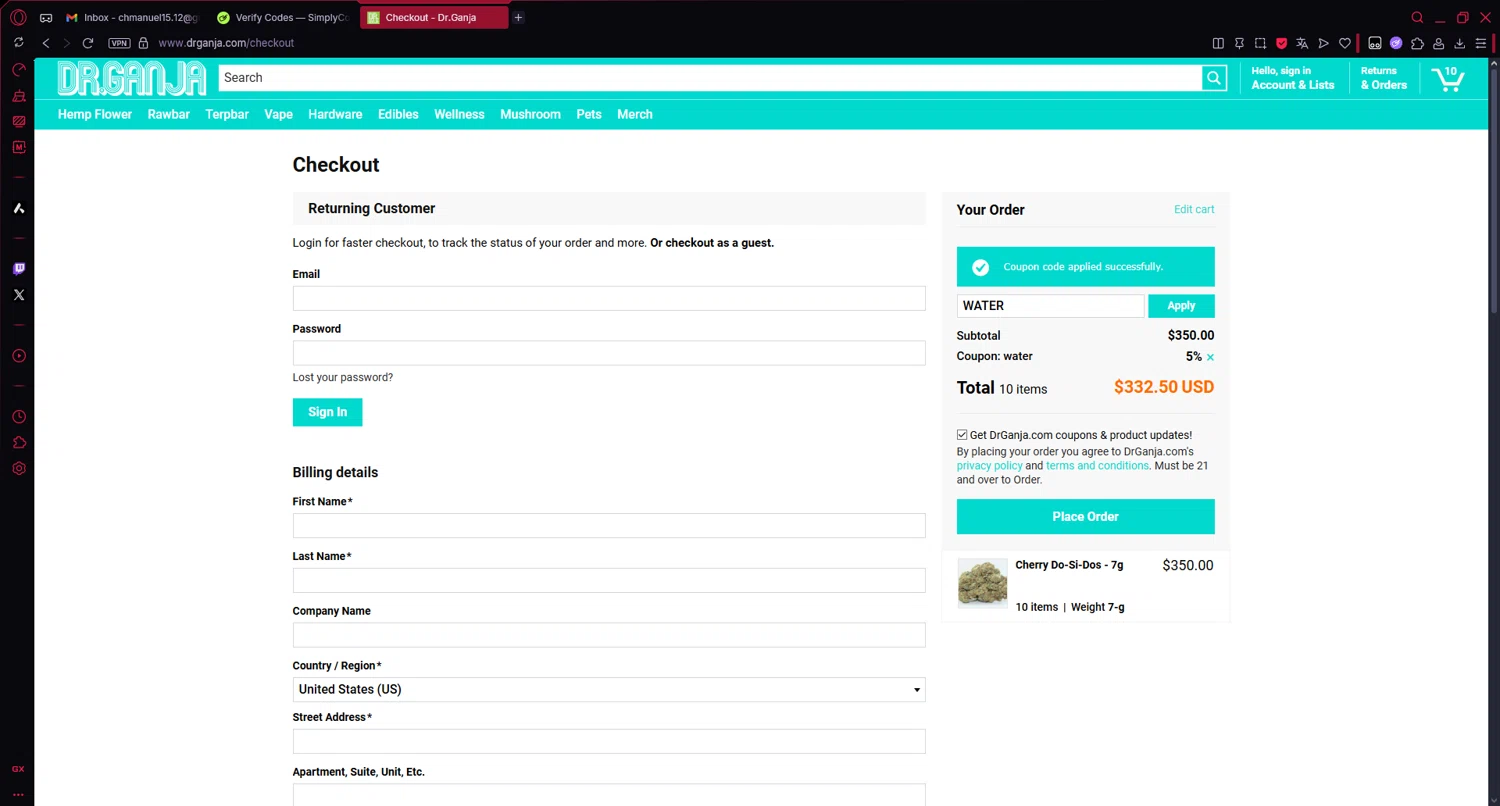Click Returns & Orders link
Image resolution: width=1500 pixels, height=806 pixels.
[1384, 78]
